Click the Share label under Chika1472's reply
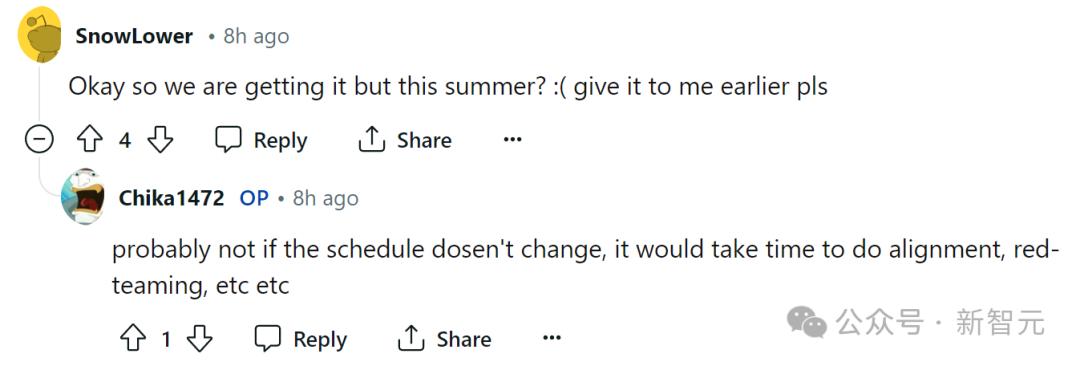Screen dimensions: 1080x366 (x=464, y=339)
